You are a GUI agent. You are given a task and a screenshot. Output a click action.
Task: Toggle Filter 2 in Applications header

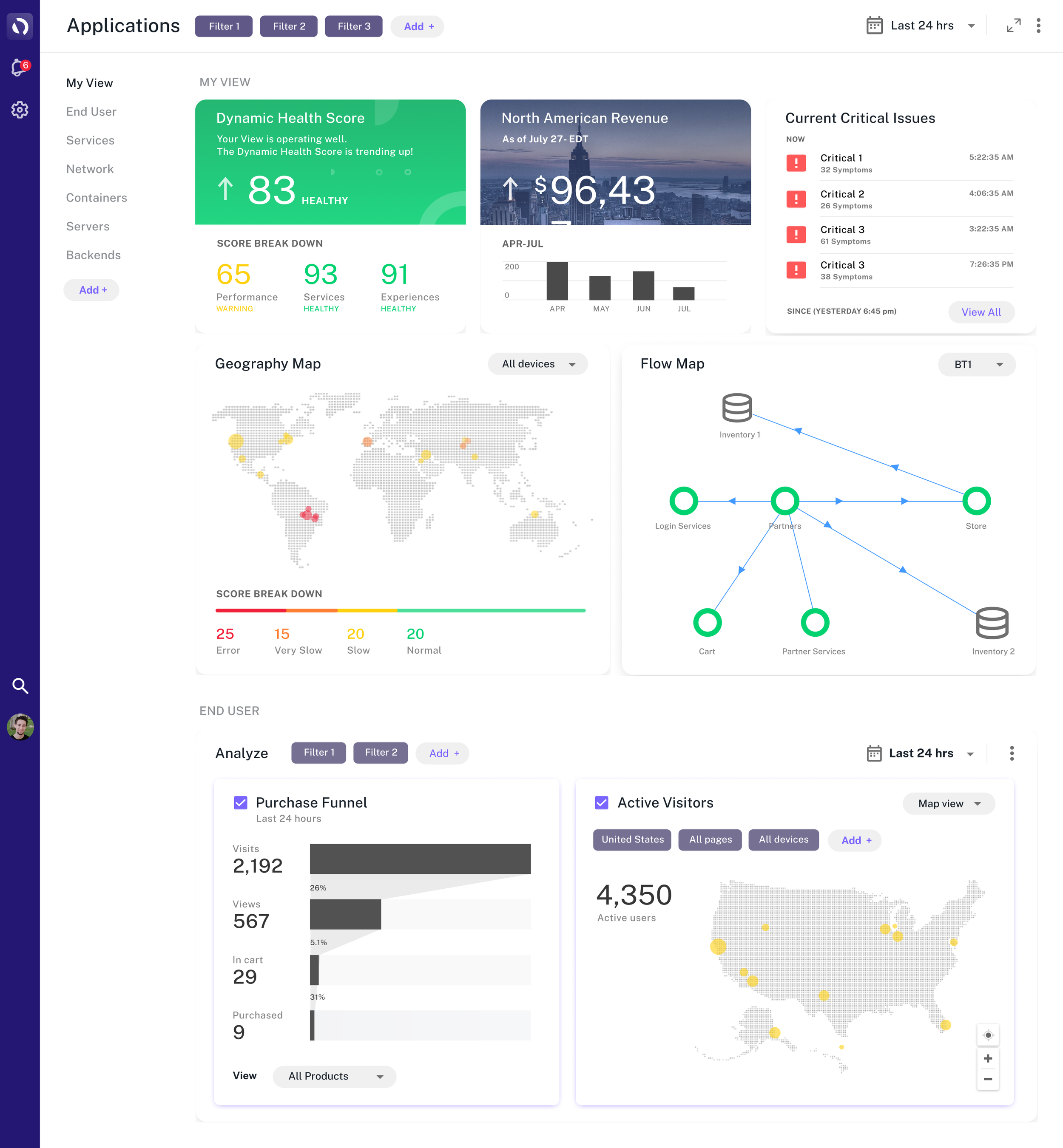click(289, 26)
